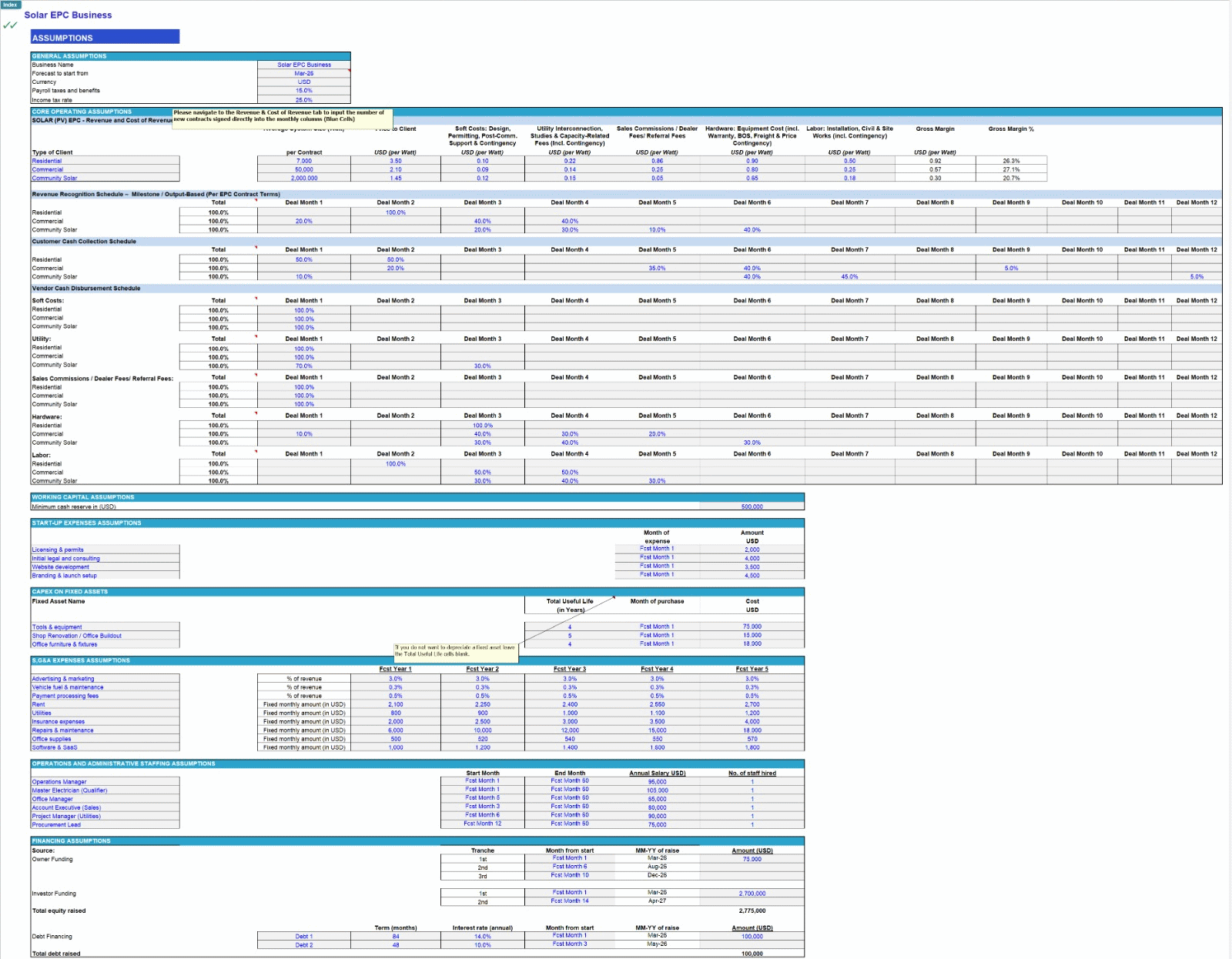Select the Minimum cash reserve 500,000 cell
This screenshot has width=1232, height=959.
(751, 506)
